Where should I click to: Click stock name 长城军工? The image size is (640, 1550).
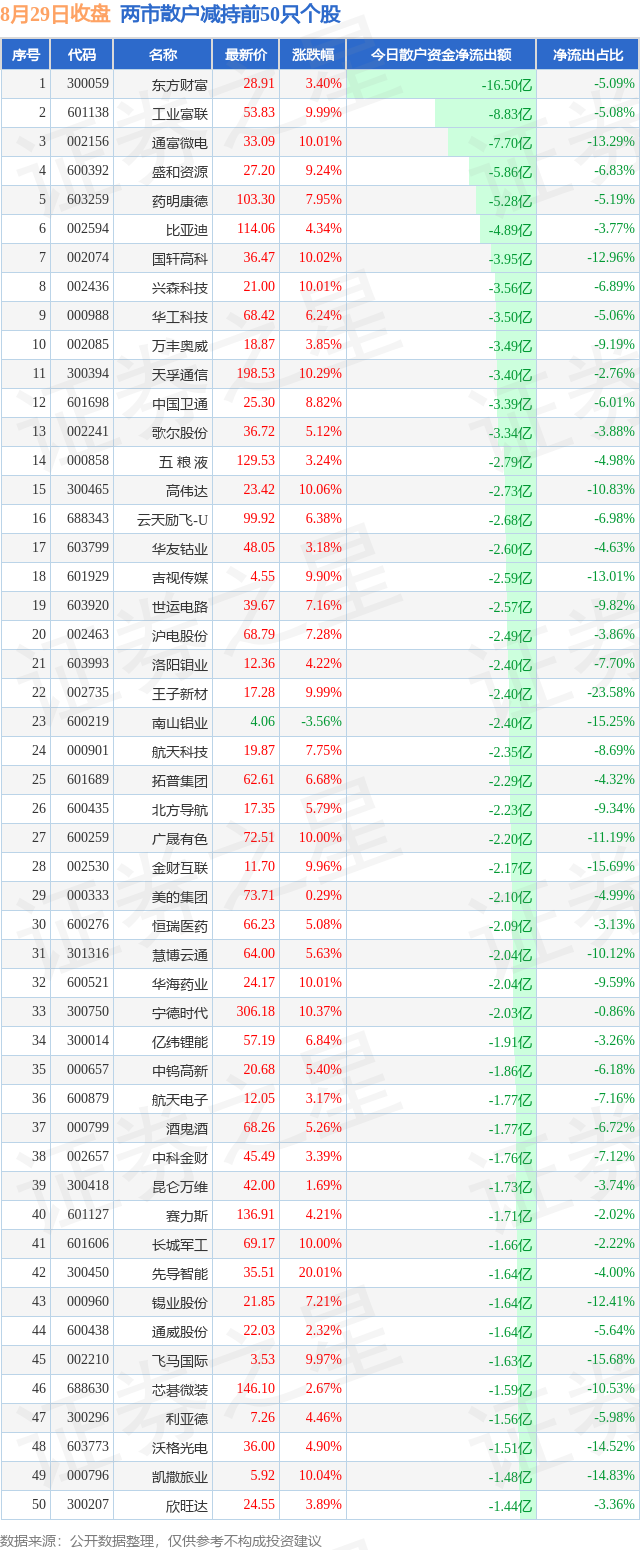tap(180, 1245)
